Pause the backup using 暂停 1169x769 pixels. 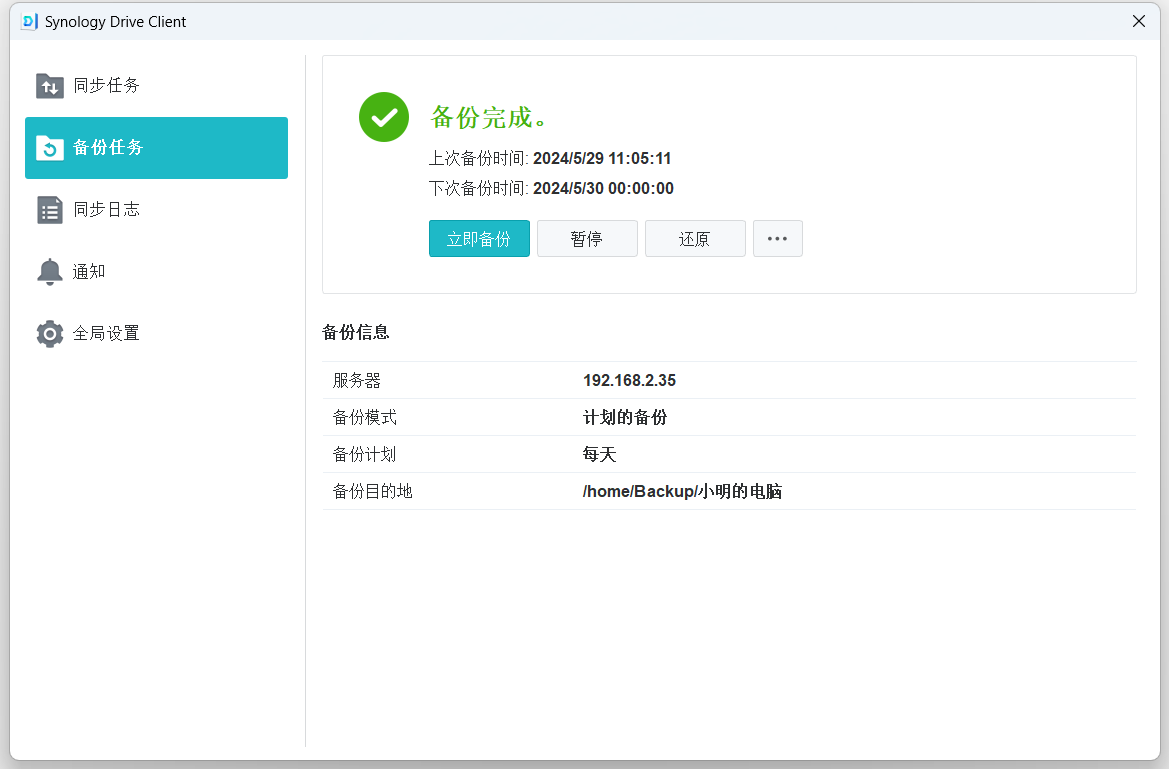tap(587, 239)
